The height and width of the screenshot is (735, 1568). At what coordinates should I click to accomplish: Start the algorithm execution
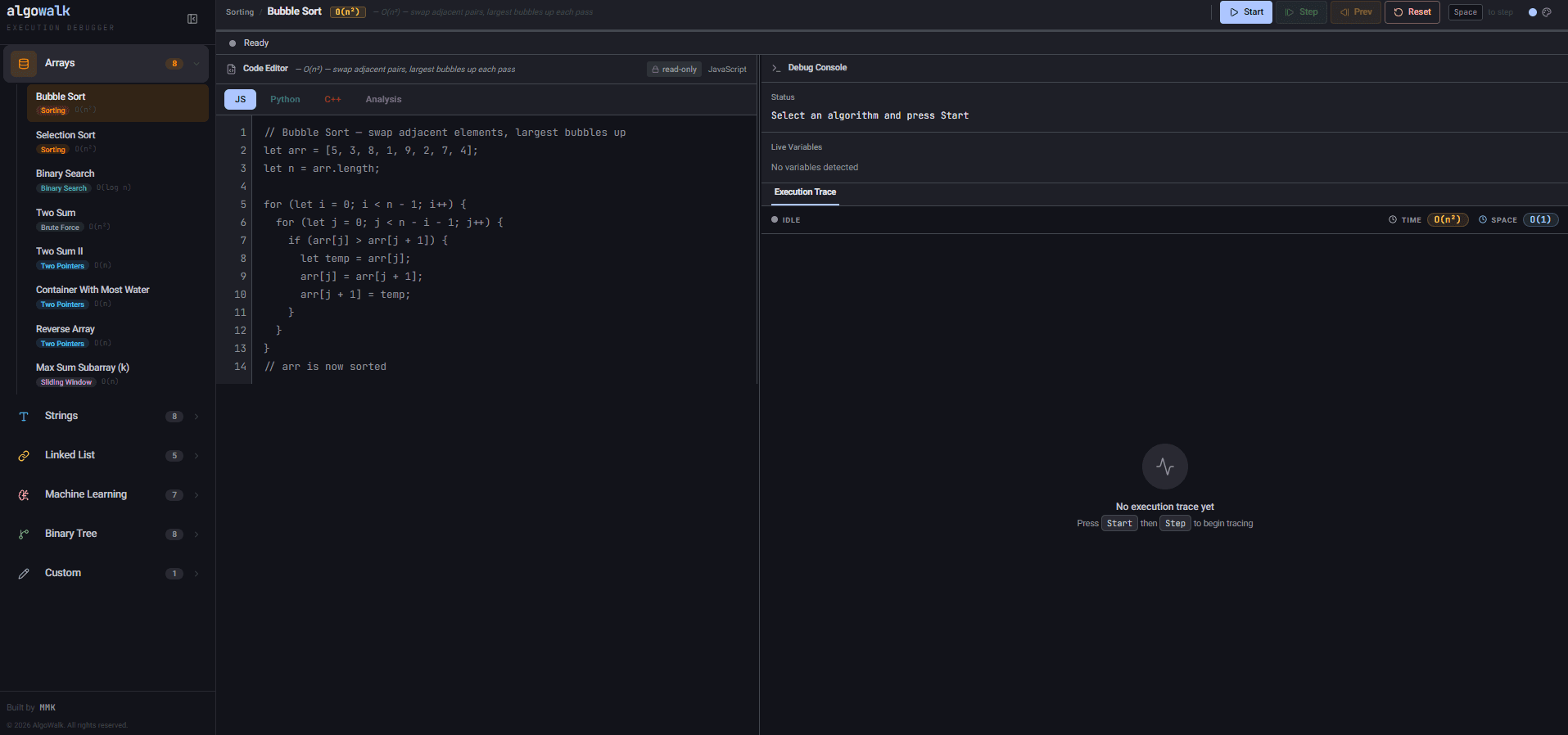click(x=1245, y=12)
